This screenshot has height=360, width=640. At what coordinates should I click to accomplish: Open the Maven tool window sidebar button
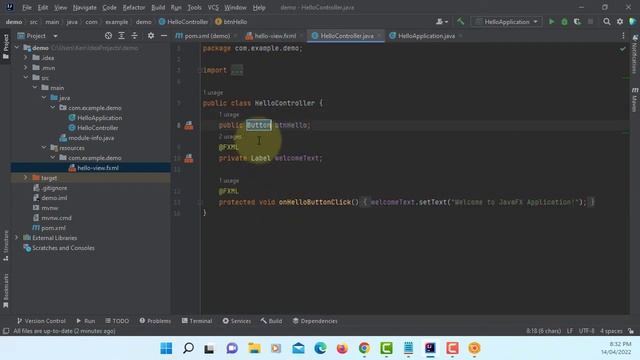pos(635,99)
